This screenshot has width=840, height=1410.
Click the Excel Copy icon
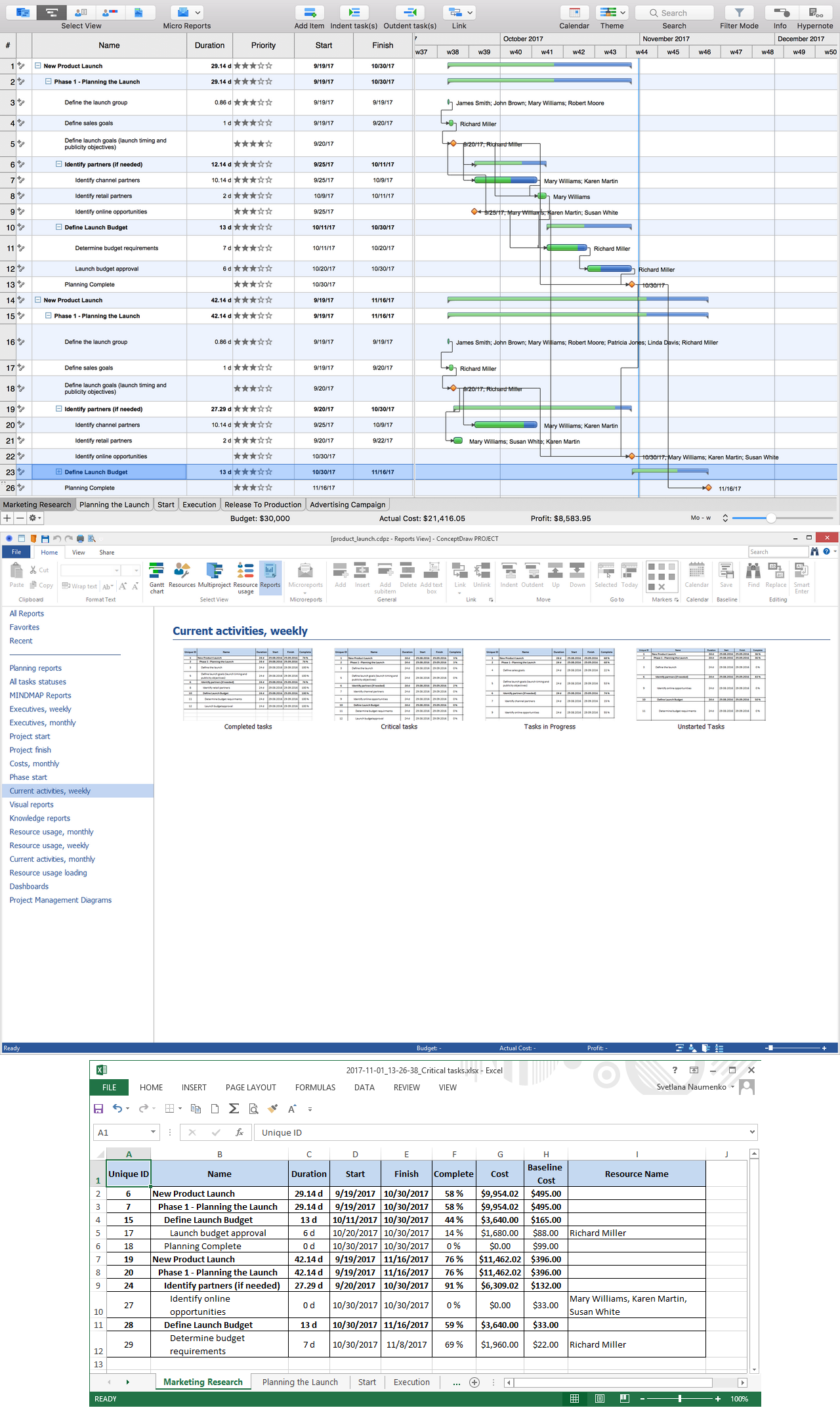tap(196, 1109)
